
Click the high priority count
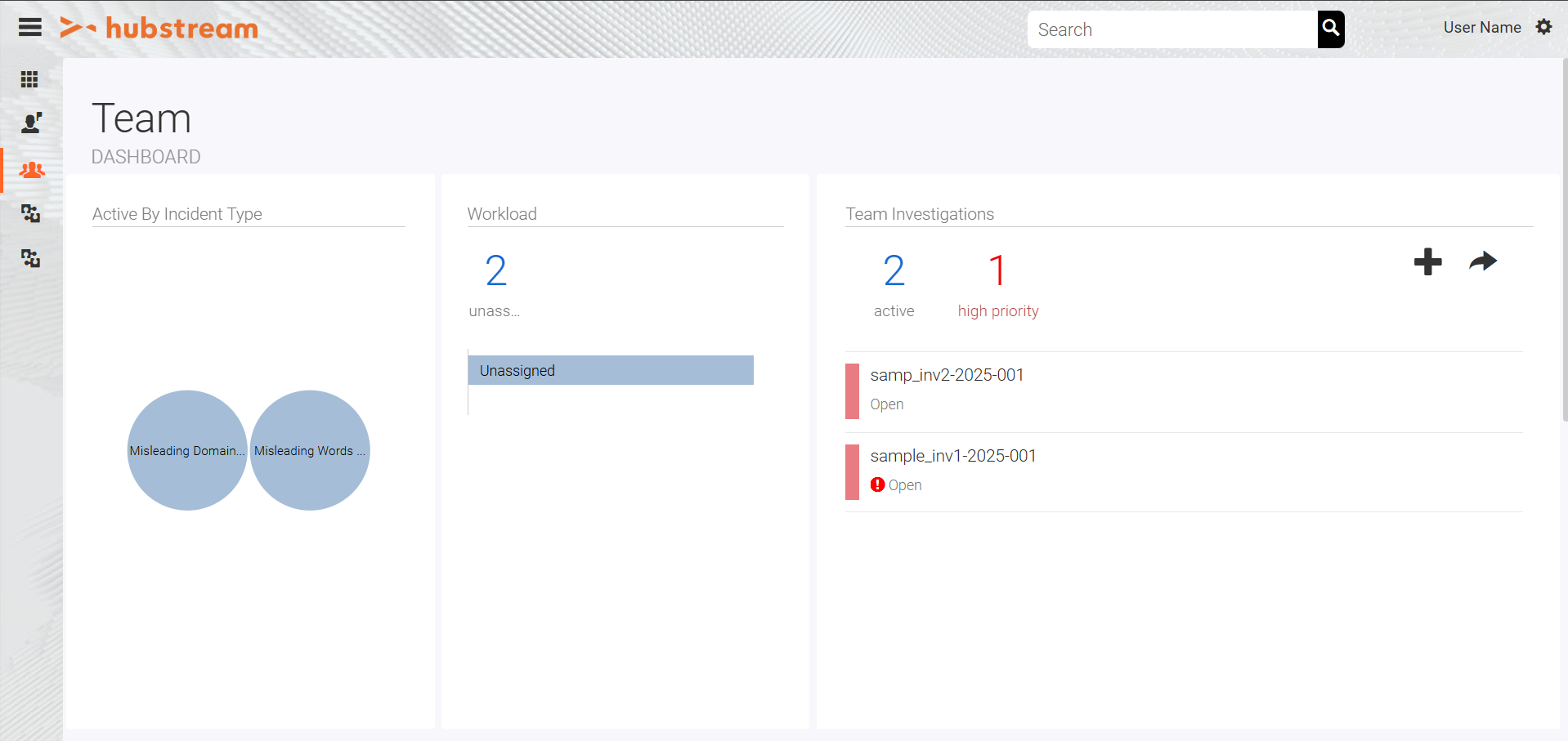pyautogui.click(x=997, y=270)
